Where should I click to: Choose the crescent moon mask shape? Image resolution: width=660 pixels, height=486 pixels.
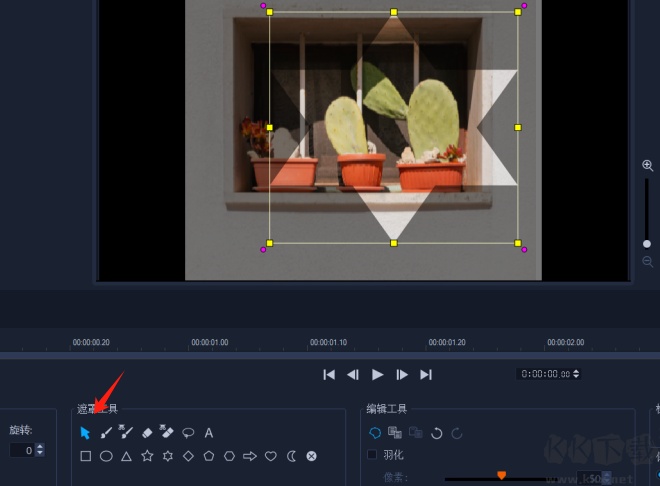click(291, 456)
